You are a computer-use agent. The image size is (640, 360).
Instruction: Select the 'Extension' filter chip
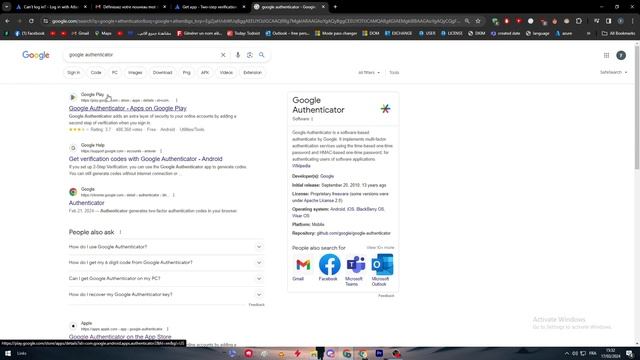pyautogui.click(x=252, y=73)
